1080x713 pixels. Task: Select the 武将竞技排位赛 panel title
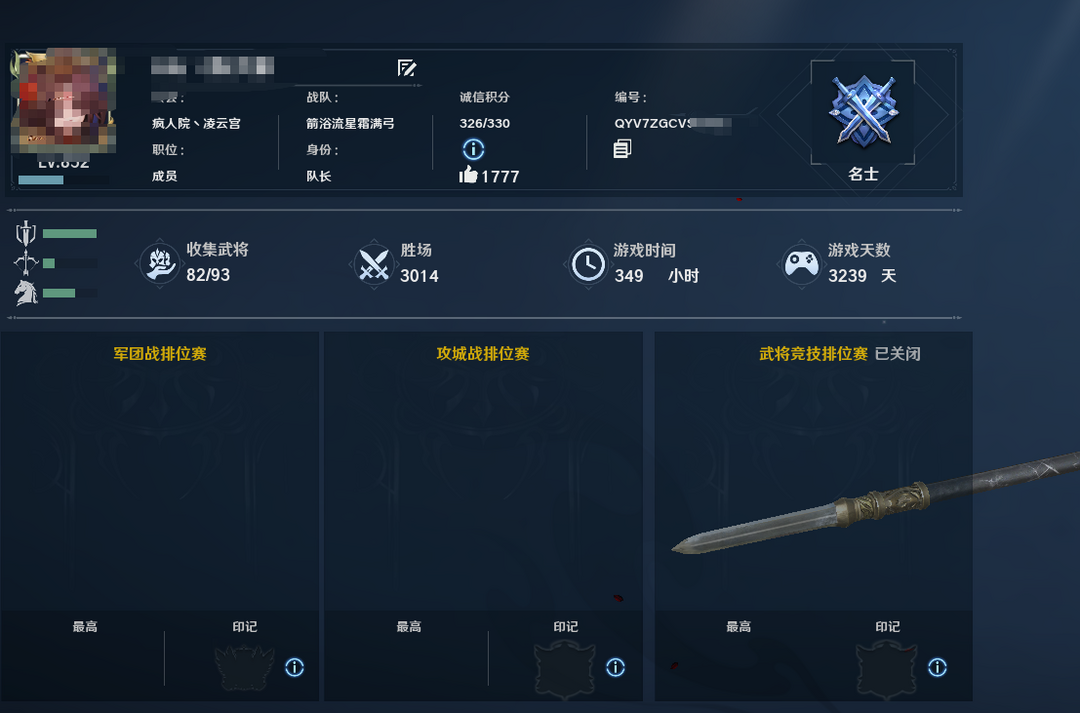pos(813,353)
